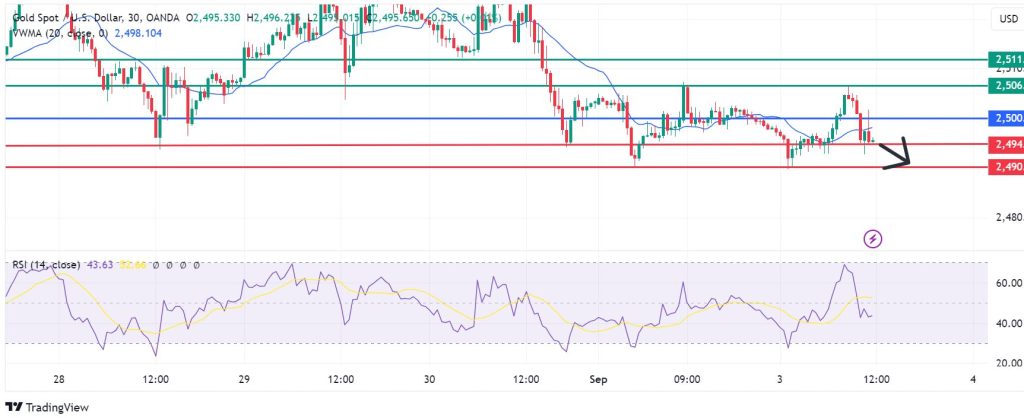Click the red 2,494 price label
Image resolution: width=1024 pixels, height=418 pixels.
1006,144
